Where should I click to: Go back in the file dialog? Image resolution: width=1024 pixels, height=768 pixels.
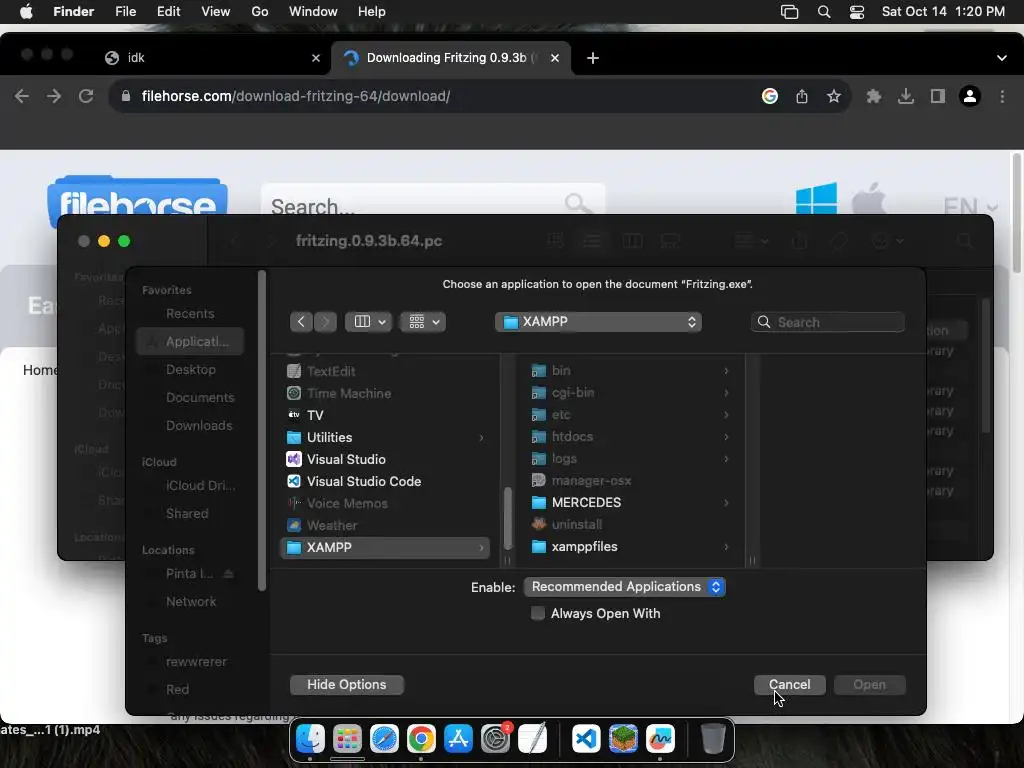pos(301,321)
